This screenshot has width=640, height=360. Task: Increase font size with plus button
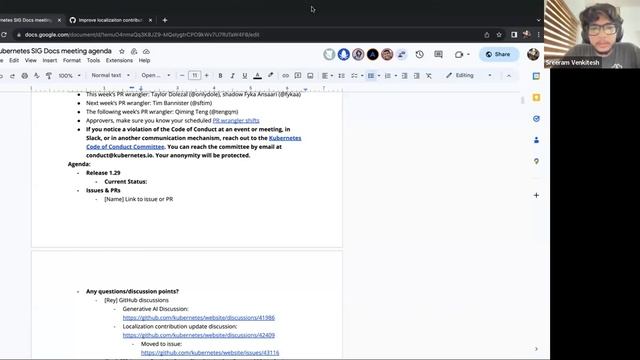point(207,76)
